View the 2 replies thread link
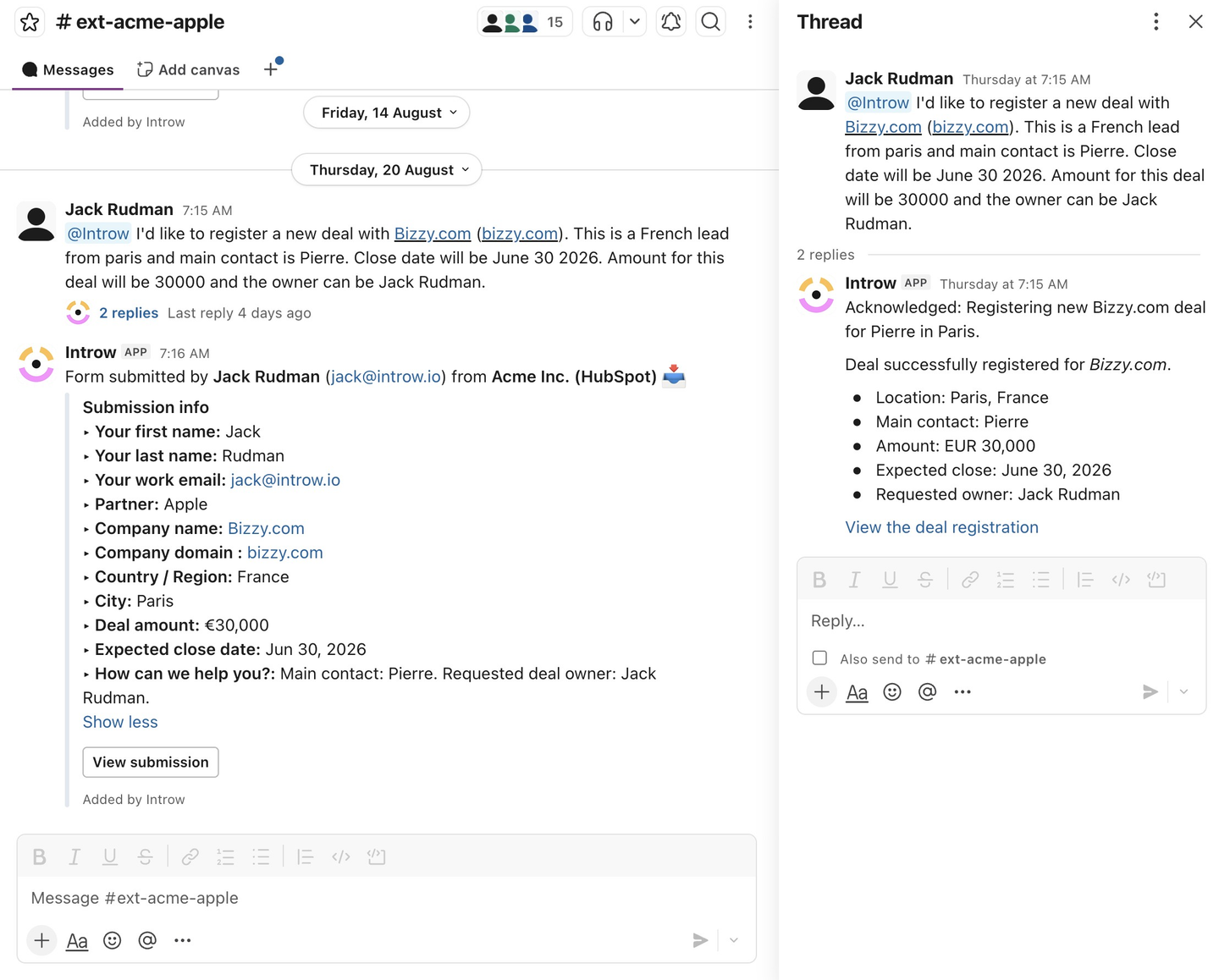 click(129, 313)
